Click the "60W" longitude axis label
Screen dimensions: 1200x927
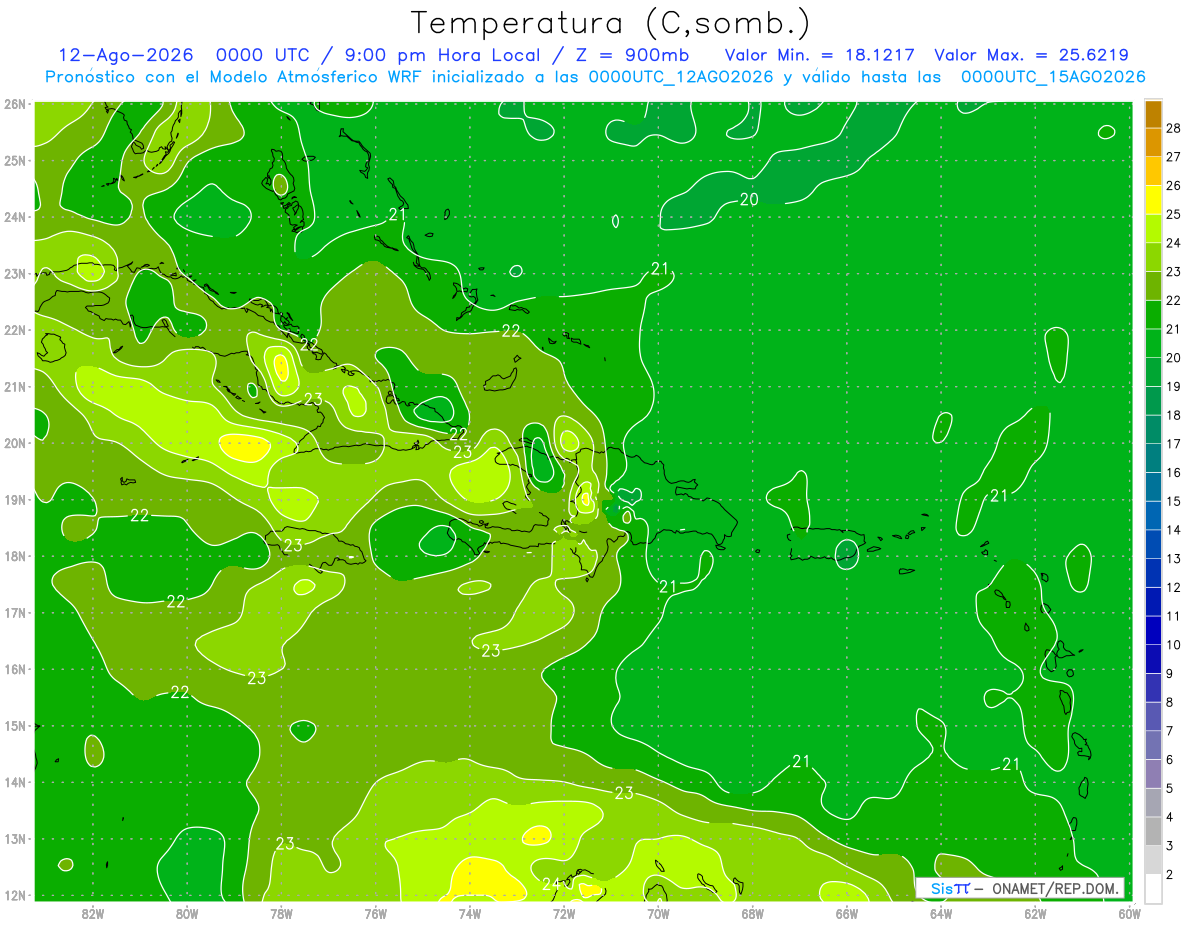[1129, 912]
